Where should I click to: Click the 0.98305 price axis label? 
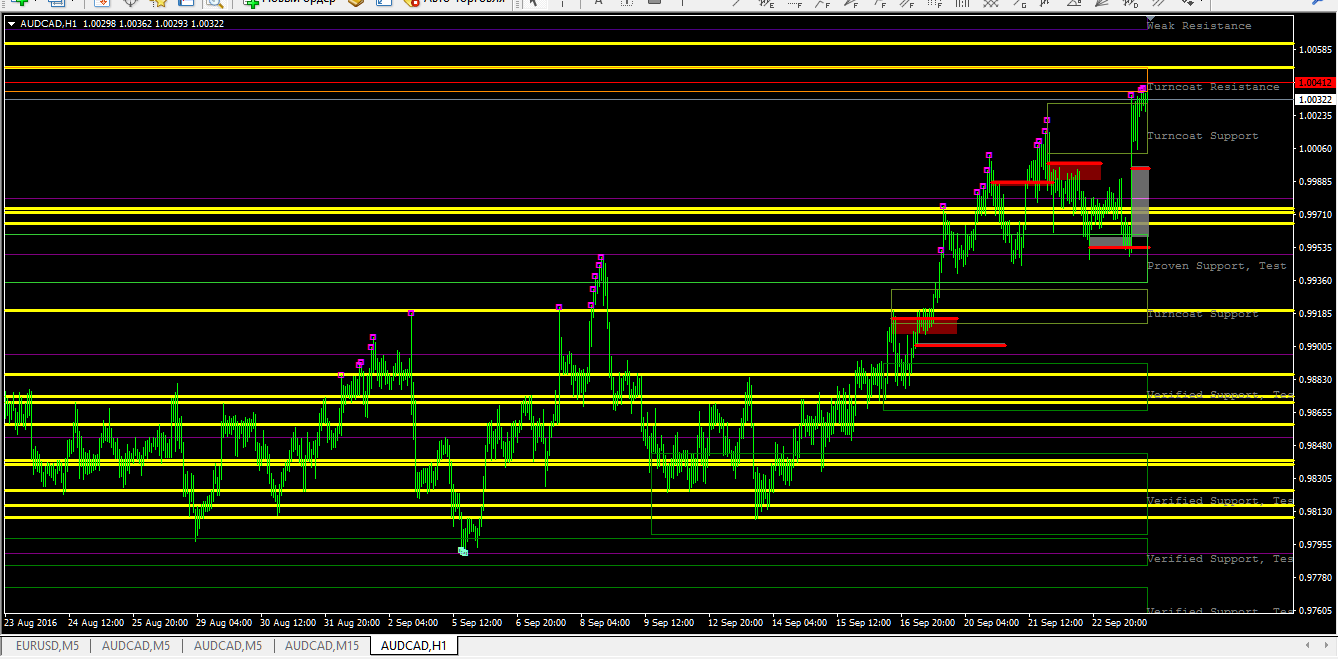pos(1314,479)
